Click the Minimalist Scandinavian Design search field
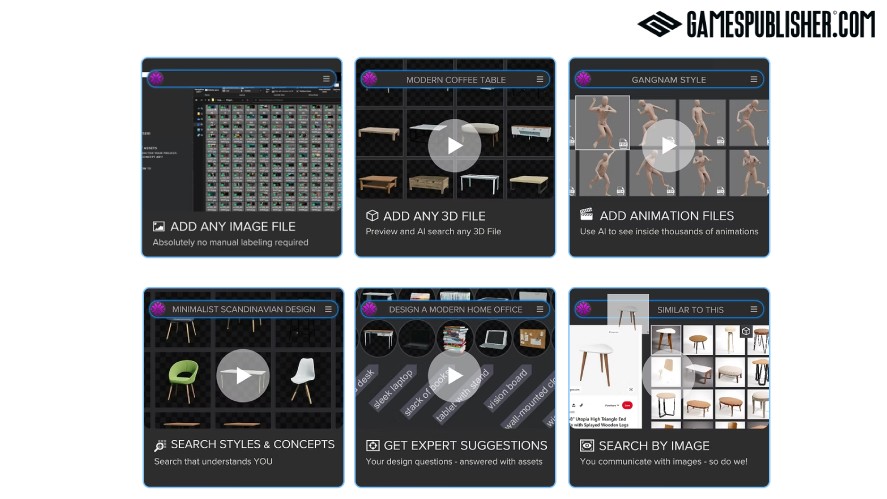Screen dimensions: 887x499 pos(244,309)
